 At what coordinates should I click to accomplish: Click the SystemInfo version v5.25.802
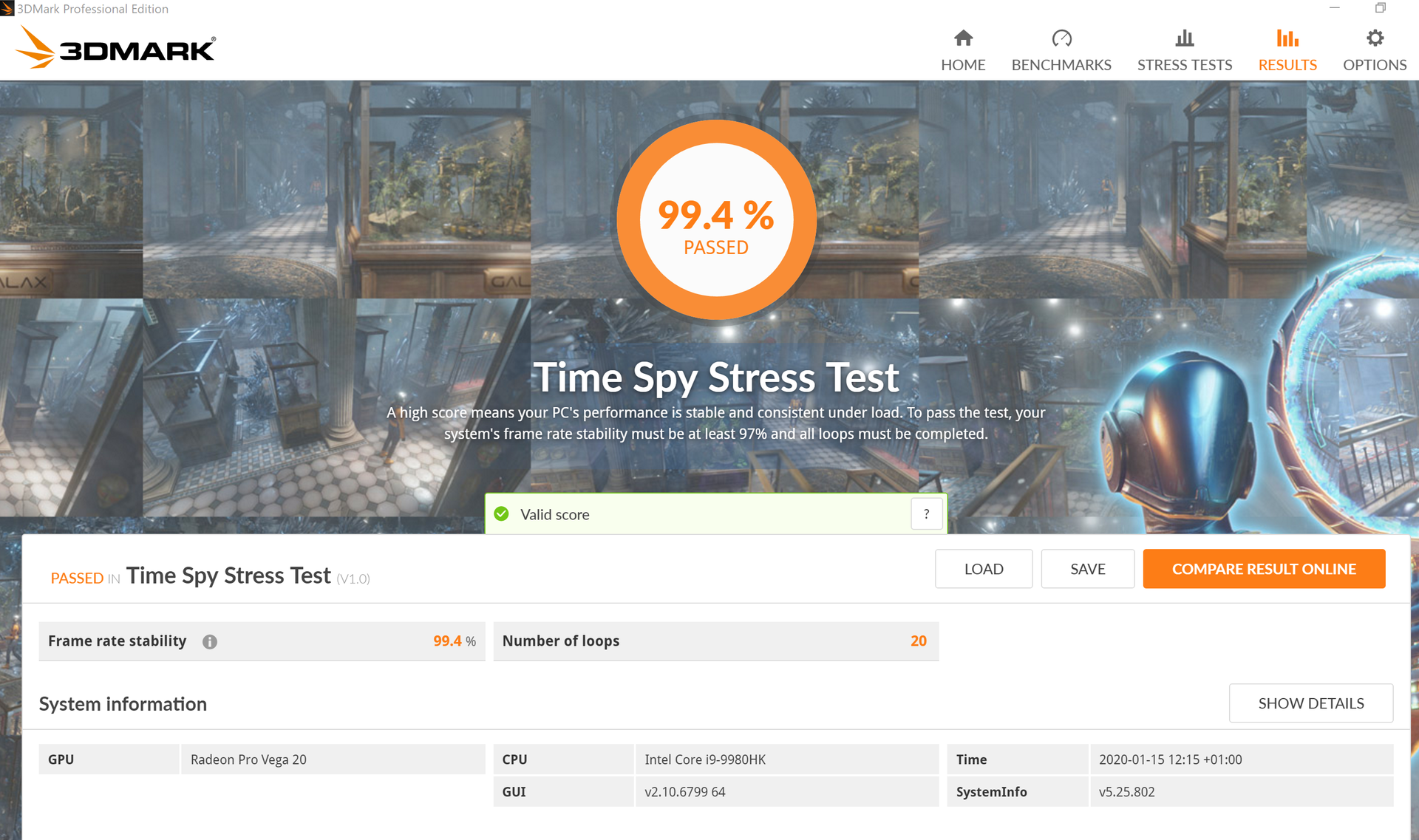click(1126, 792)
